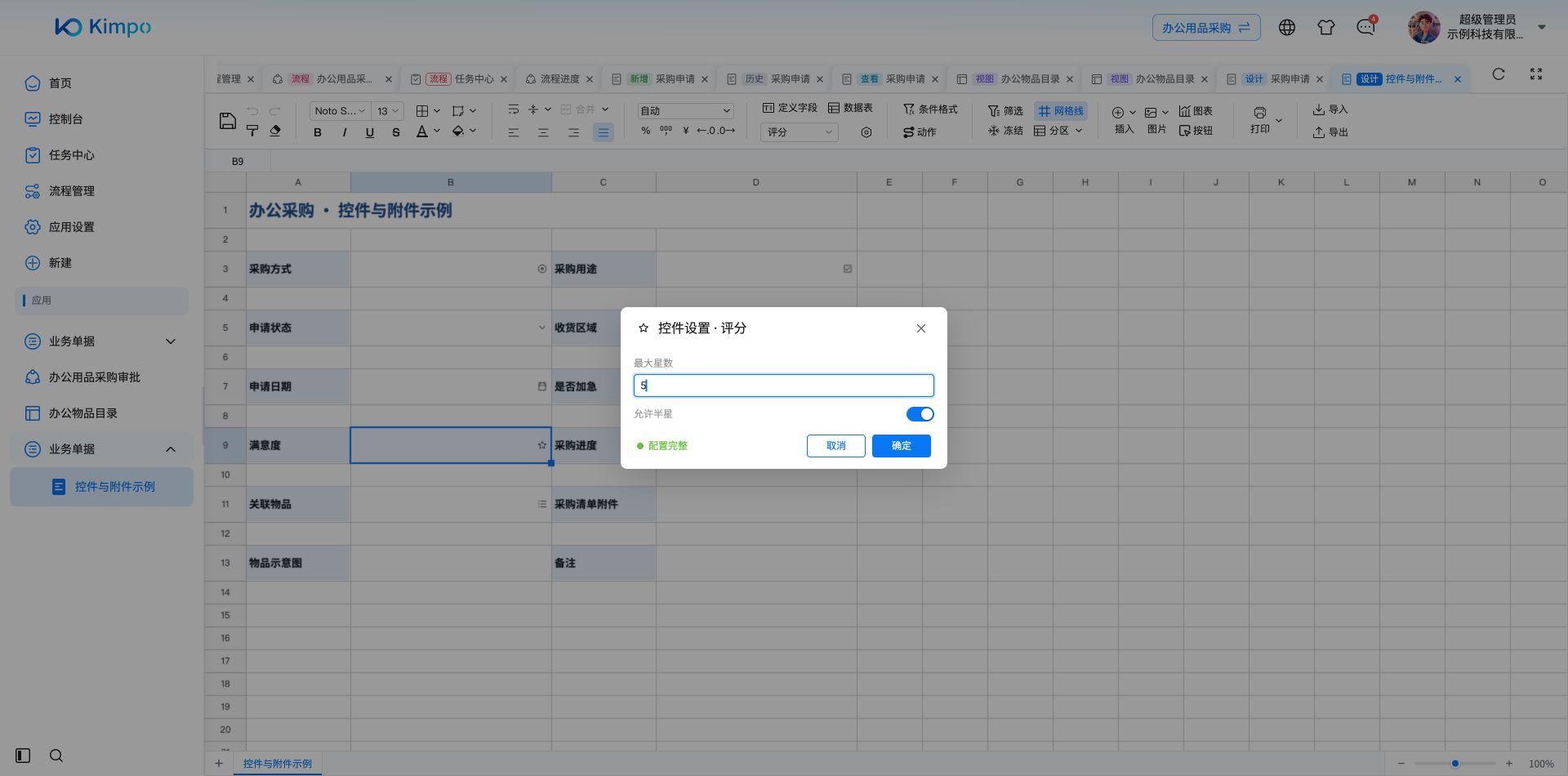The image size is (1568, 776).
Task: Close the 控件设置 dialog
Action: (921, 328)
